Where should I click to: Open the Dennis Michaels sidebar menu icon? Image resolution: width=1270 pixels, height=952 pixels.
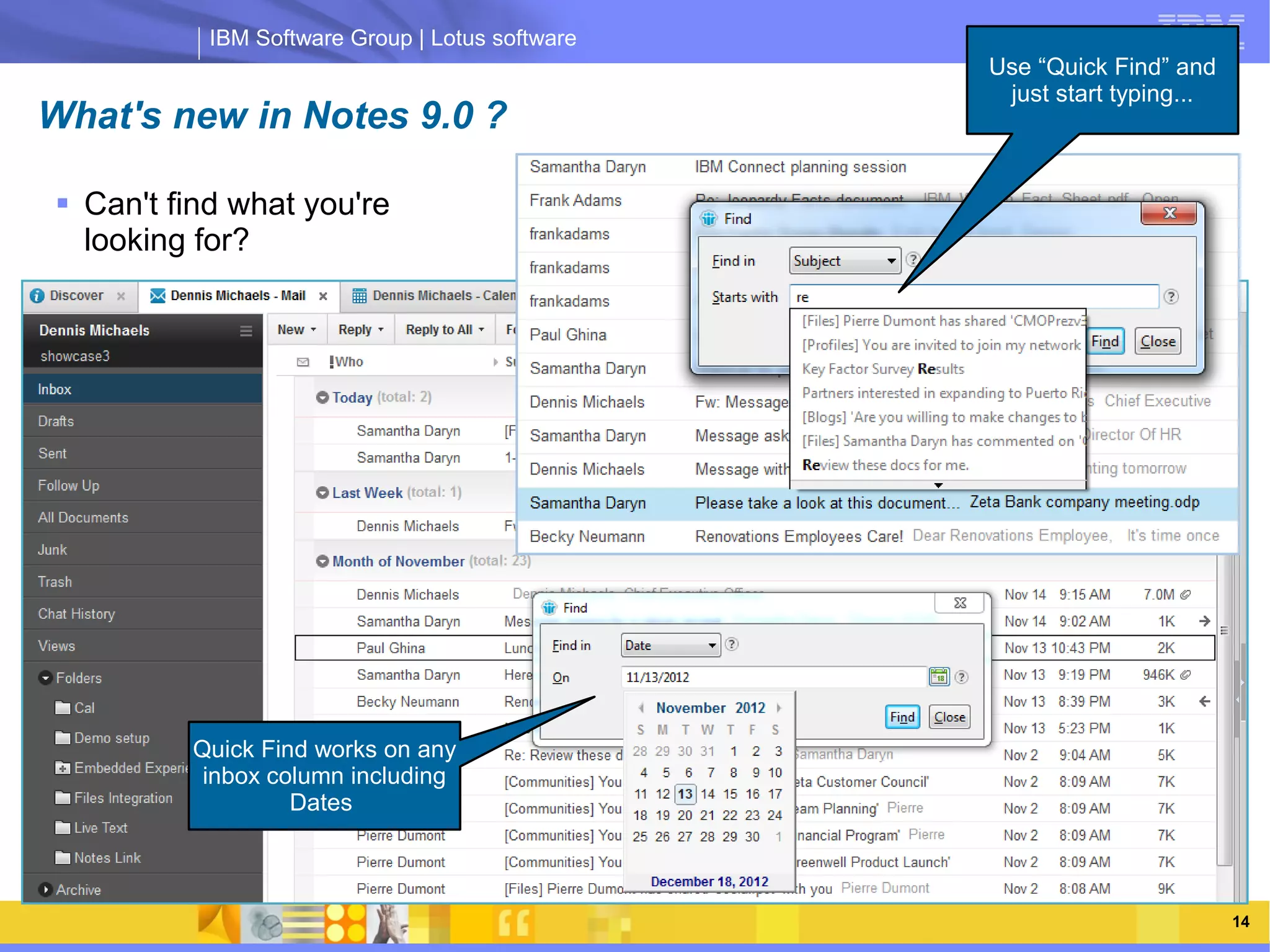pyautogui.click(x=246, y=331)
